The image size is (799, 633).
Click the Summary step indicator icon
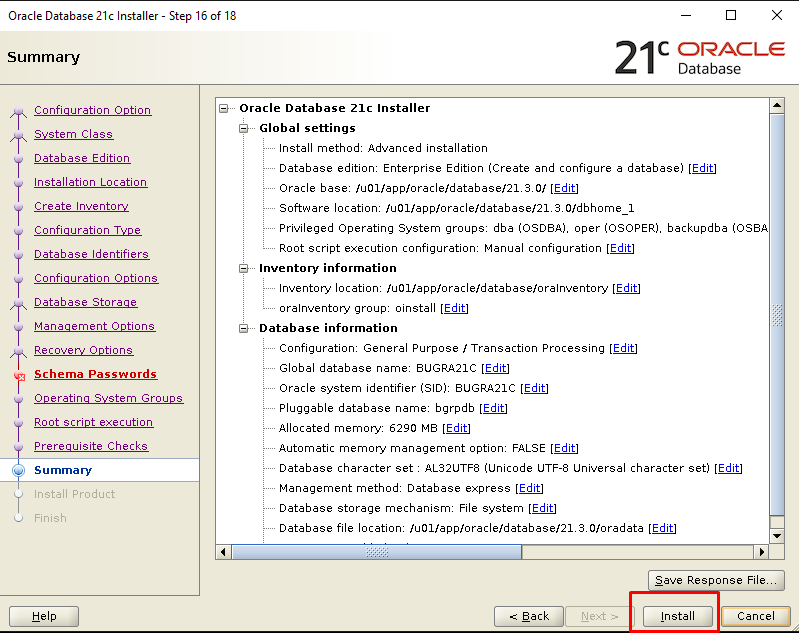(18, 470)
